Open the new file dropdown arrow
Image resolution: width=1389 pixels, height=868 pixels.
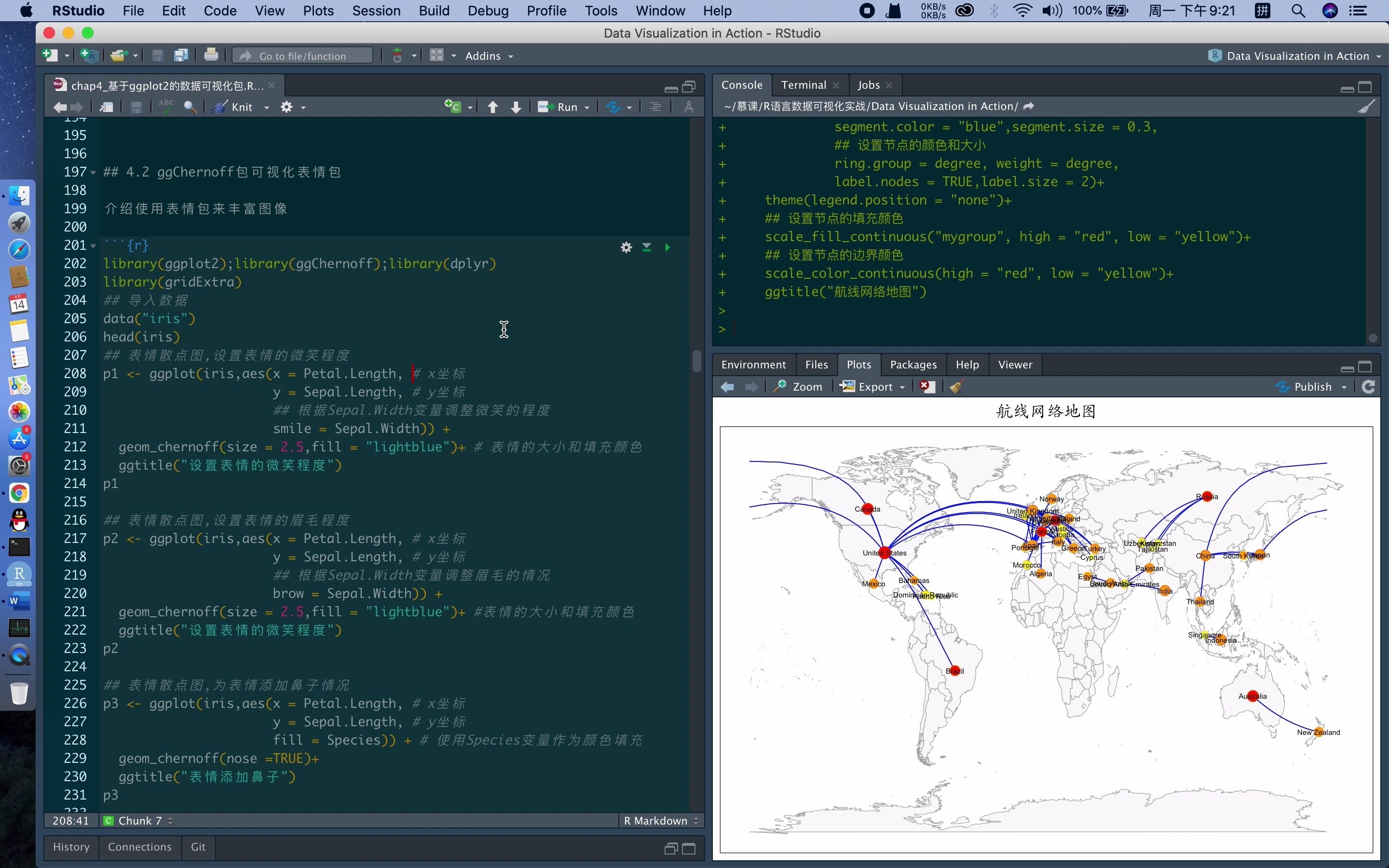pyautogui.click(x=67, y=55)
